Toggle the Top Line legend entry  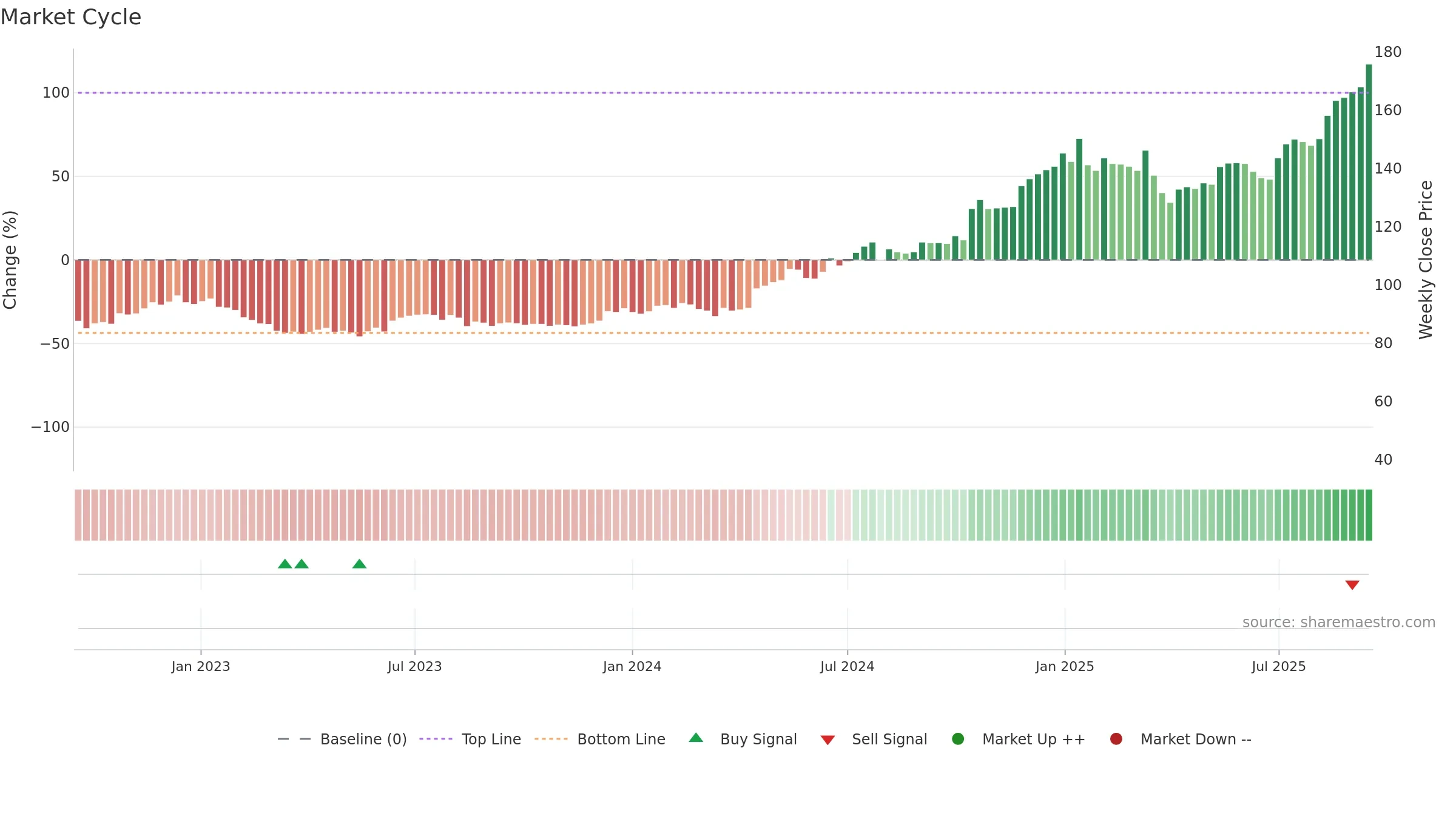[x=470, y=739]
